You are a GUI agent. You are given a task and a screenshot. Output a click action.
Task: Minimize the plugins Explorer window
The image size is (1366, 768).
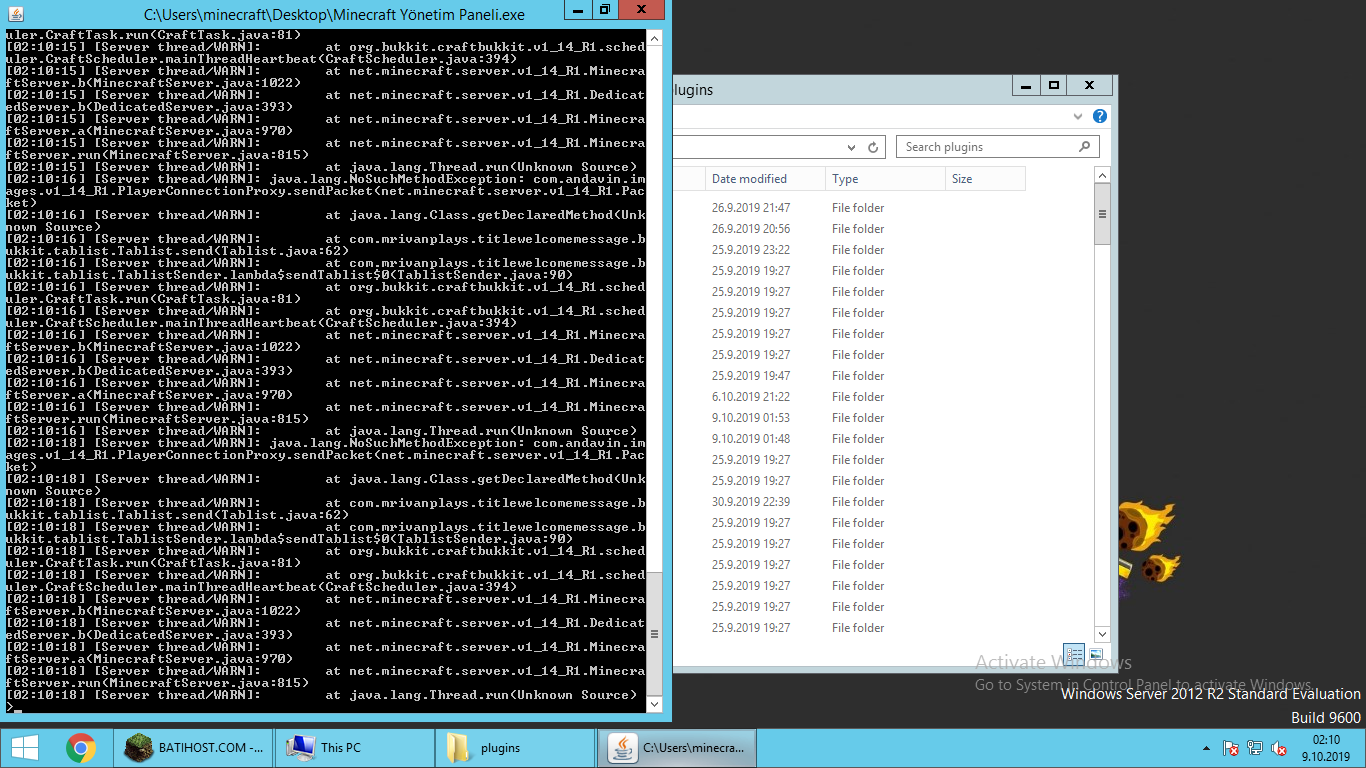coord(1027,86)
